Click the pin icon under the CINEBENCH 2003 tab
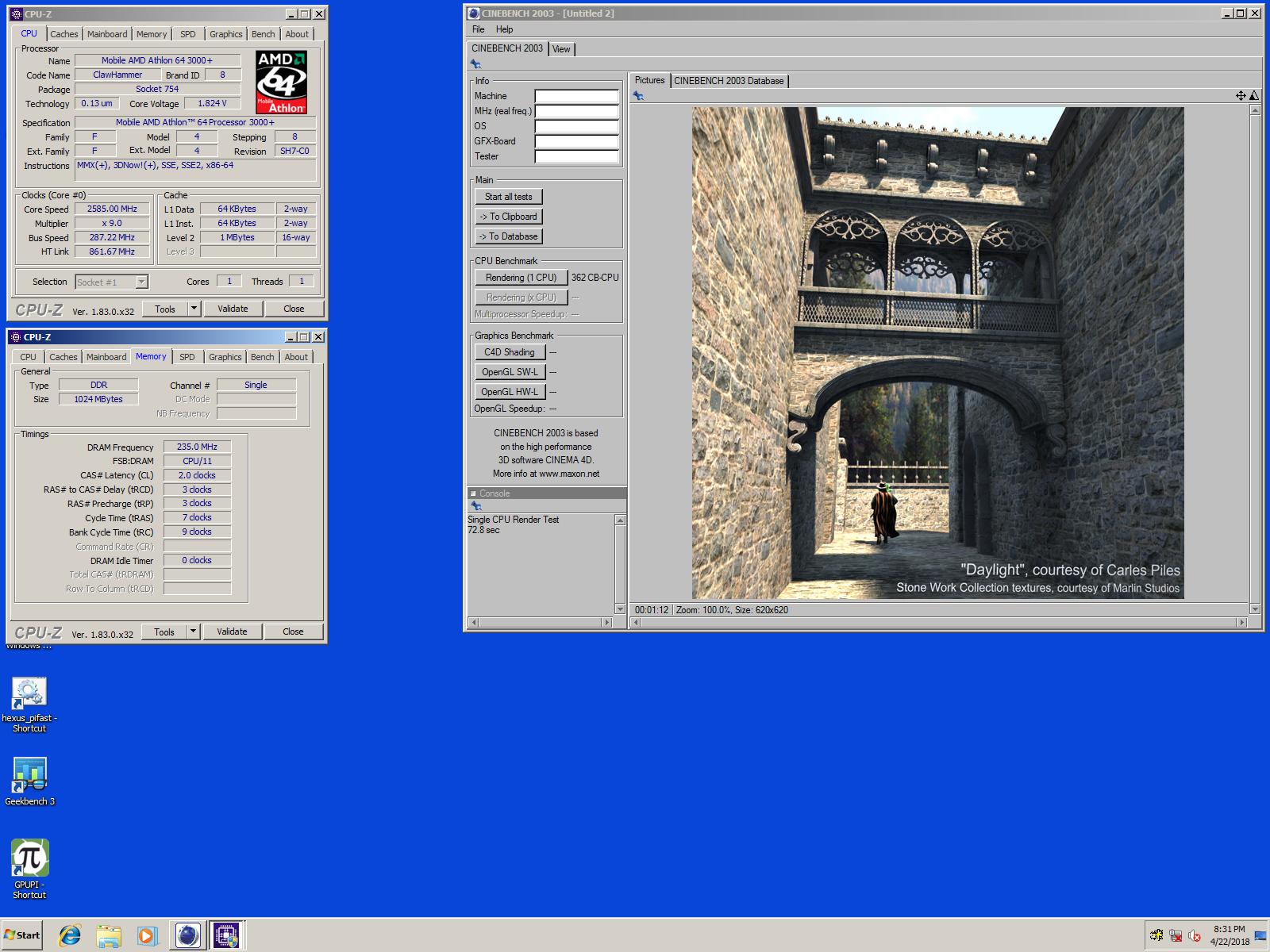Image resolution: width=1270 pixels, height=952 pixels. click(475, 64)
